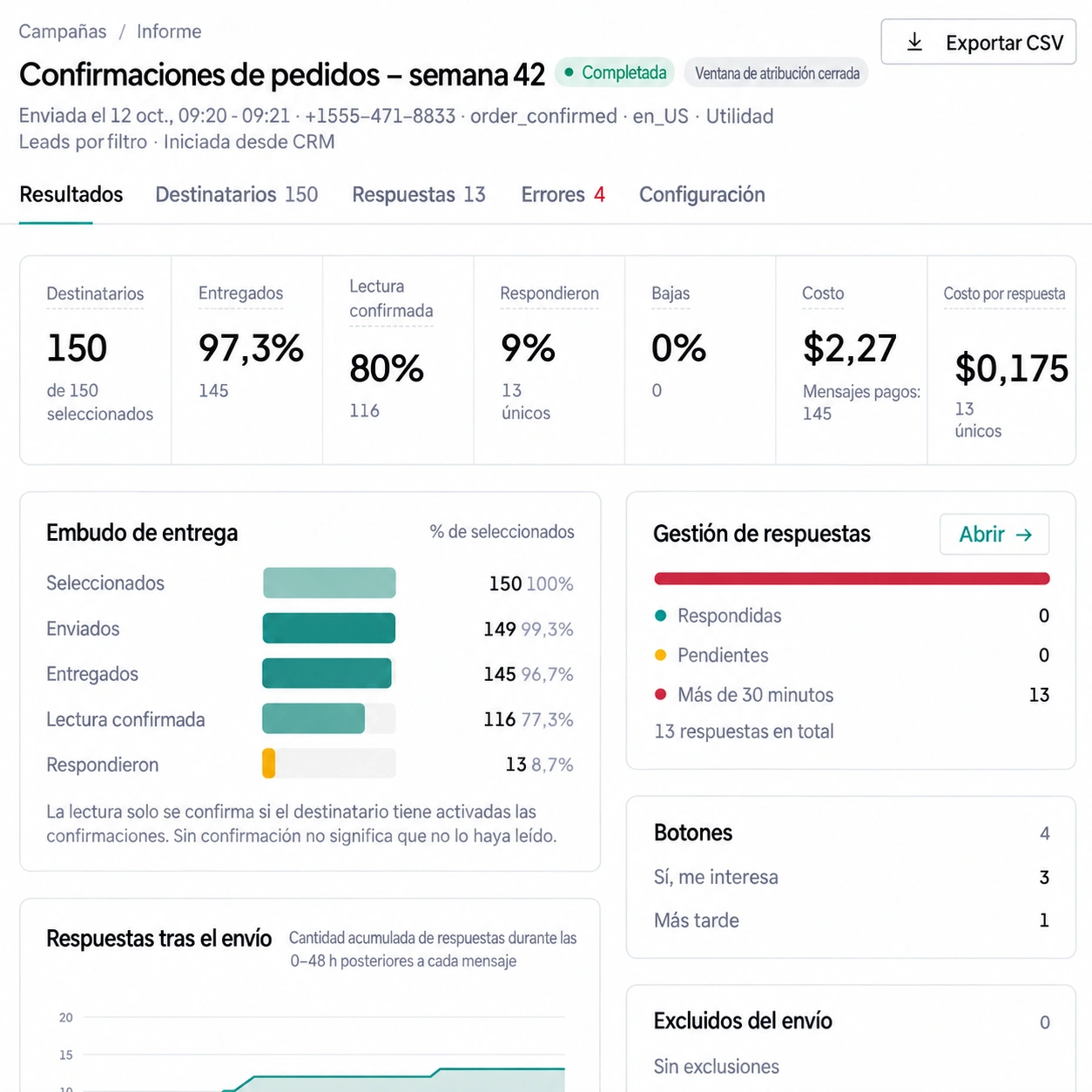
Task: Click the Completada status badge
Action: point(616,72)
